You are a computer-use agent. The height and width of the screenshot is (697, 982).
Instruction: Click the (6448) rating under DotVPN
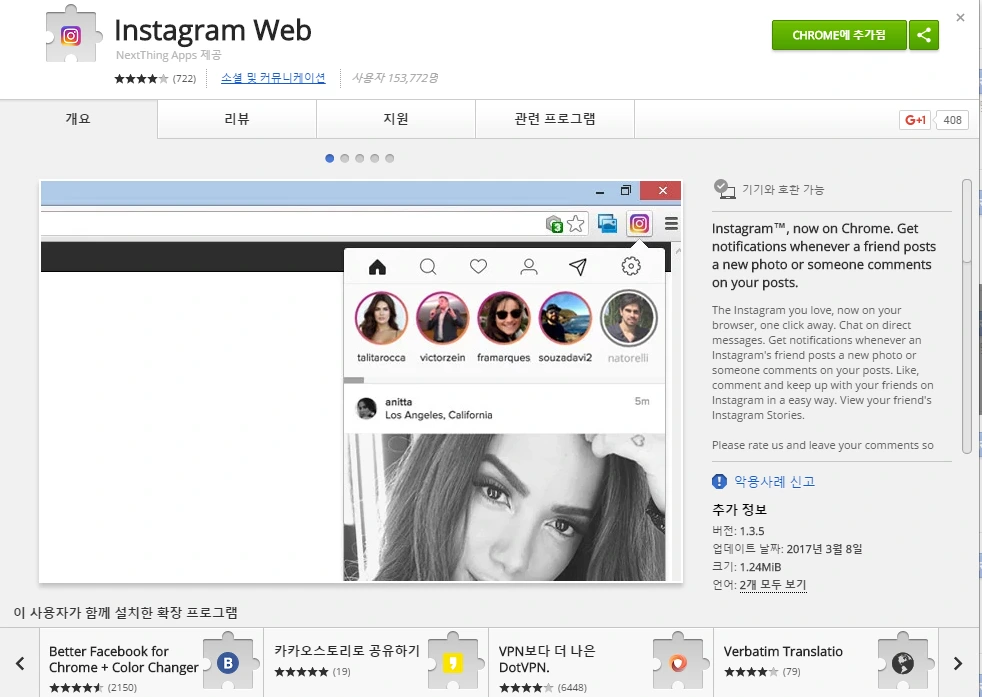click(572, 688)
